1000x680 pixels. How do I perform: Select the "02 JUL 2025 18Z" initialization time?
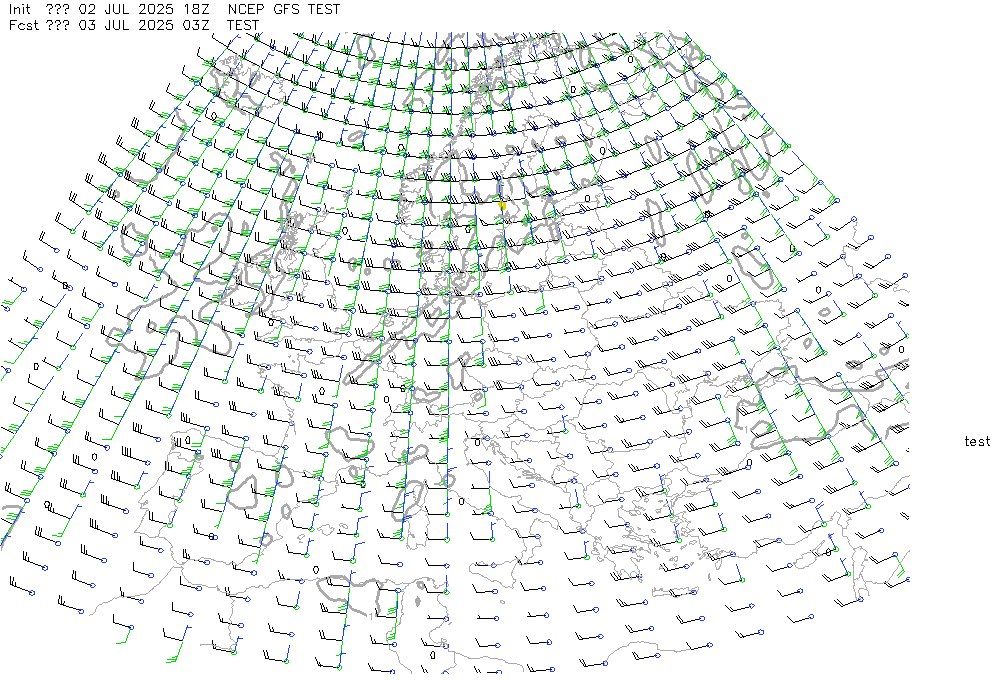point(143,10)
